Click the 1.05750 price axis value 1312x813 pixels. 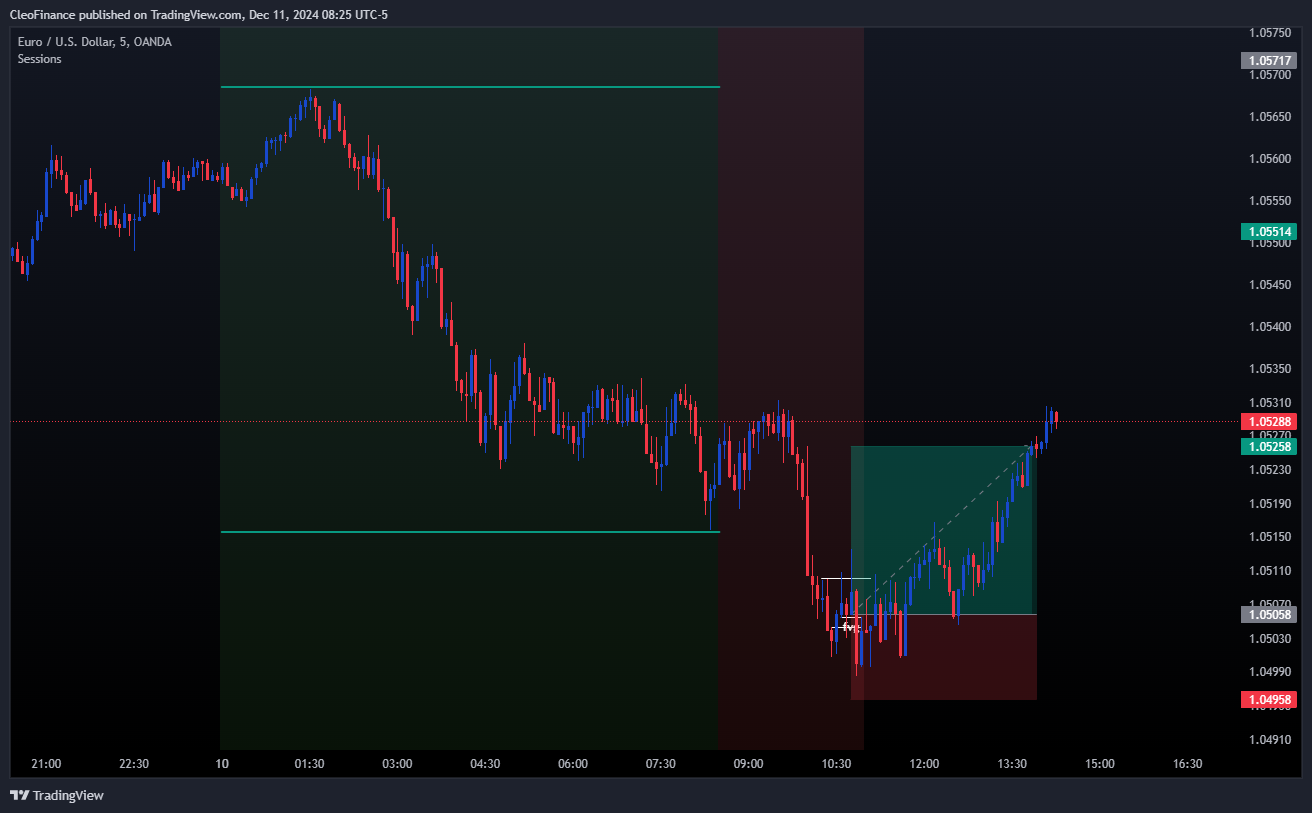(x=1270, y=33)
